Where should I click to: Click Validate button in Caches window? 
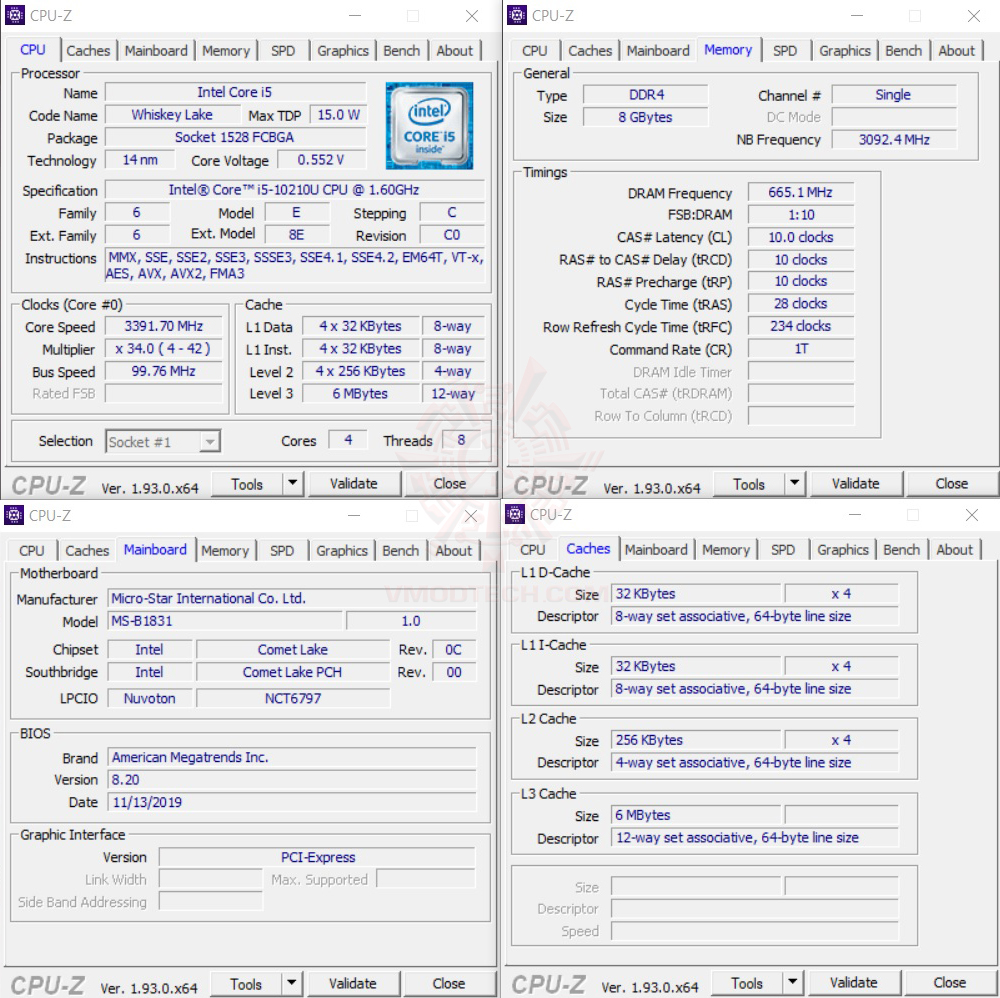pos(854,982)
